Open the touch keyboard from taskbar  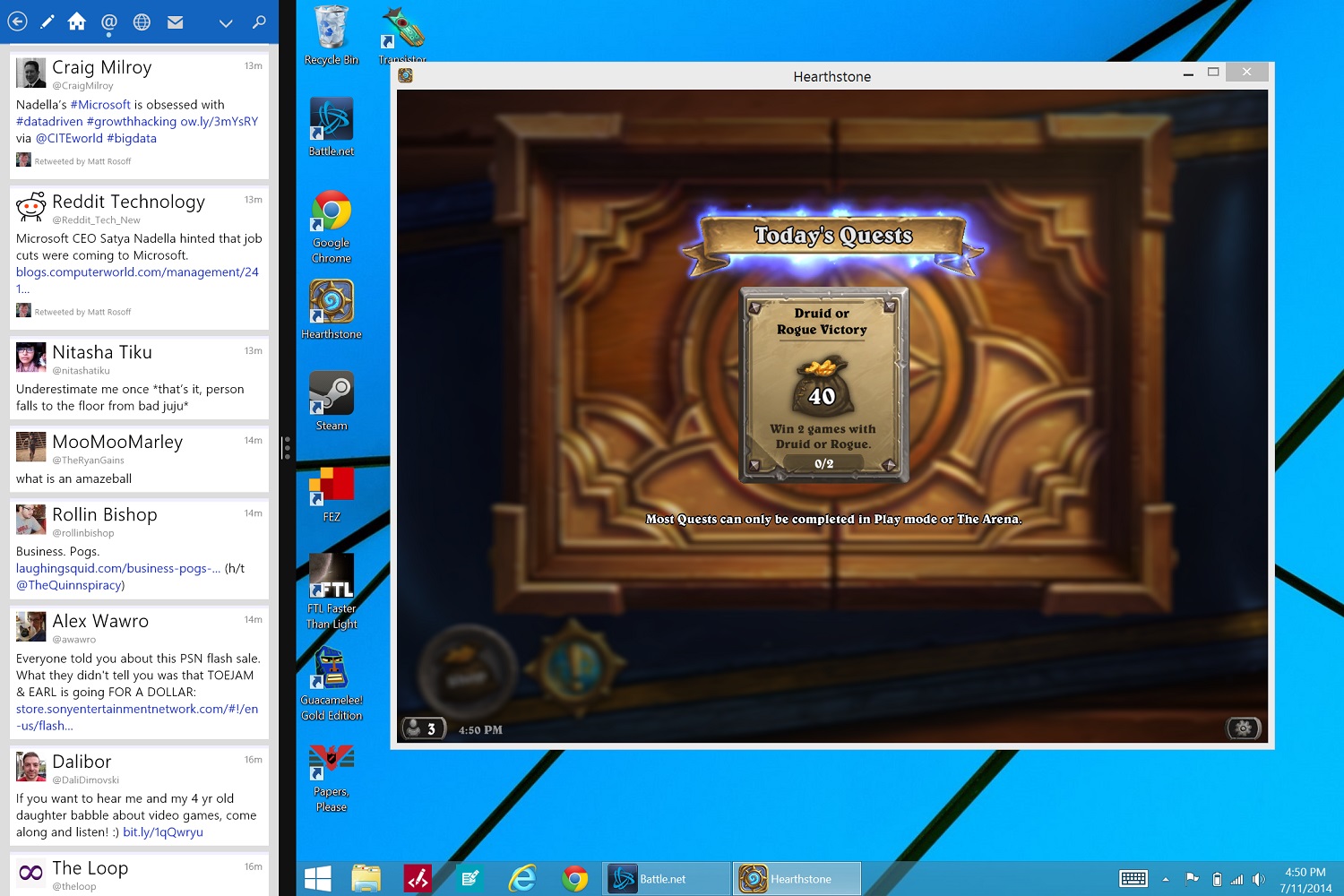[x=1133, y=879]
